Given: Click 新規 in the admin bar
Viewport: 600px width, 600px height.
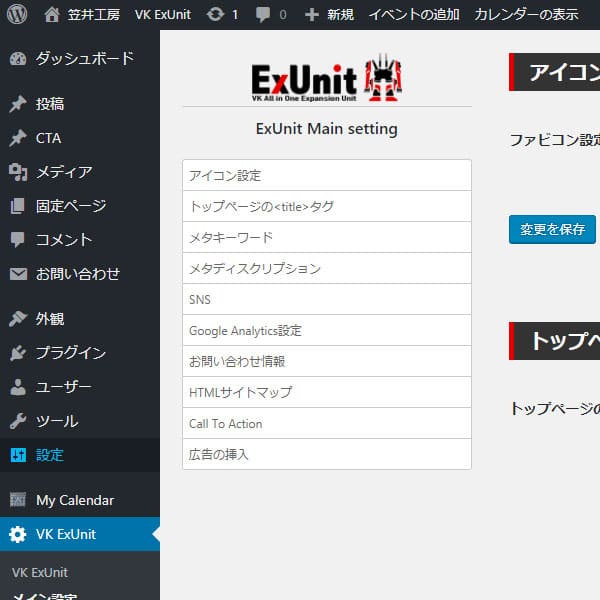Looking at the screenshot, I should [340, 15].
